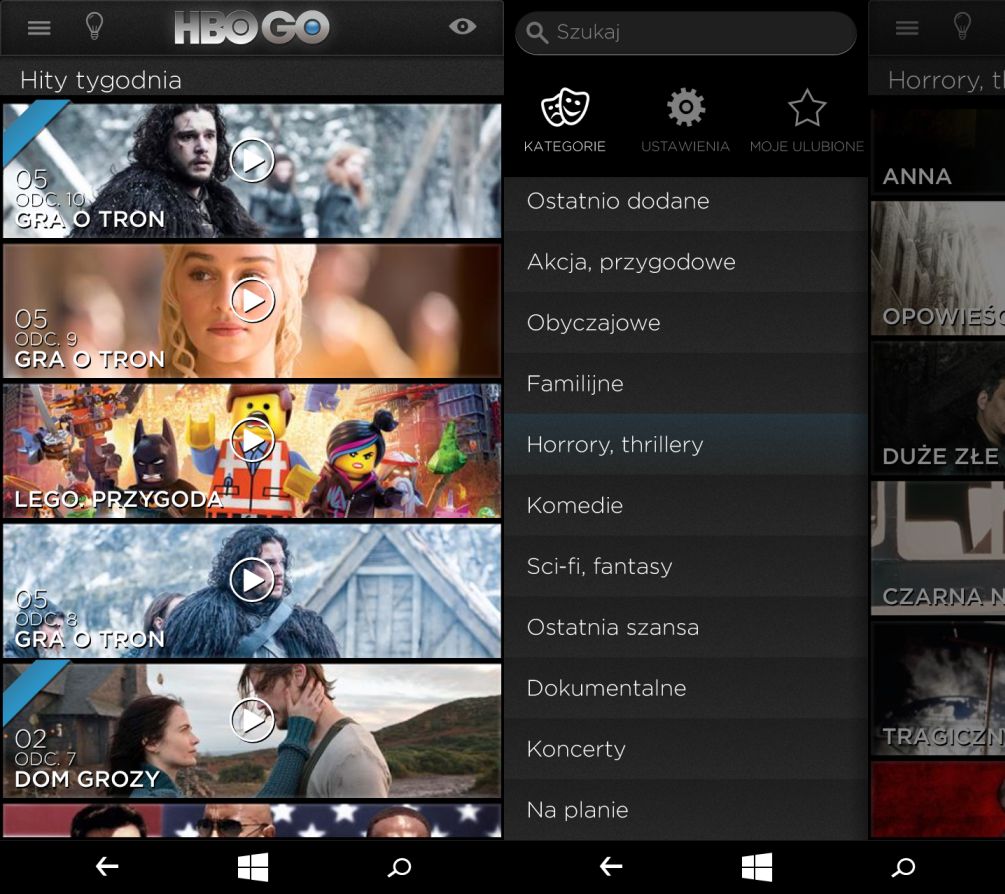
Task: Open Moje ulubione star icon
Action: [x=806, y=107]
